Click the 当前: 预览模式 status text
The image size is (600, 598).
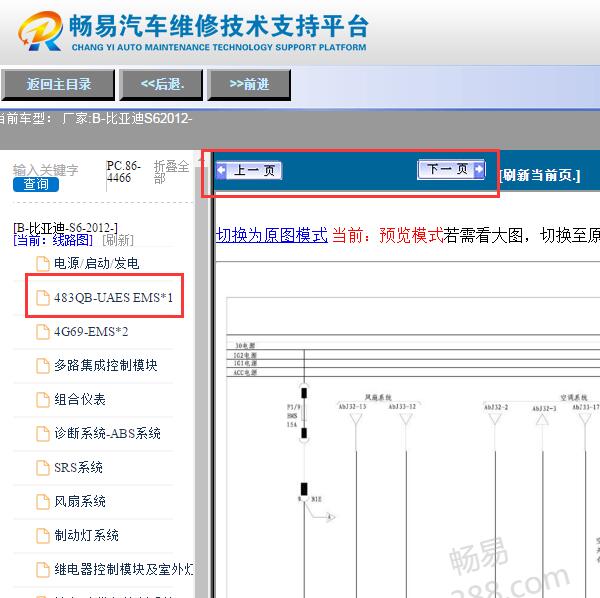(387, 235)
